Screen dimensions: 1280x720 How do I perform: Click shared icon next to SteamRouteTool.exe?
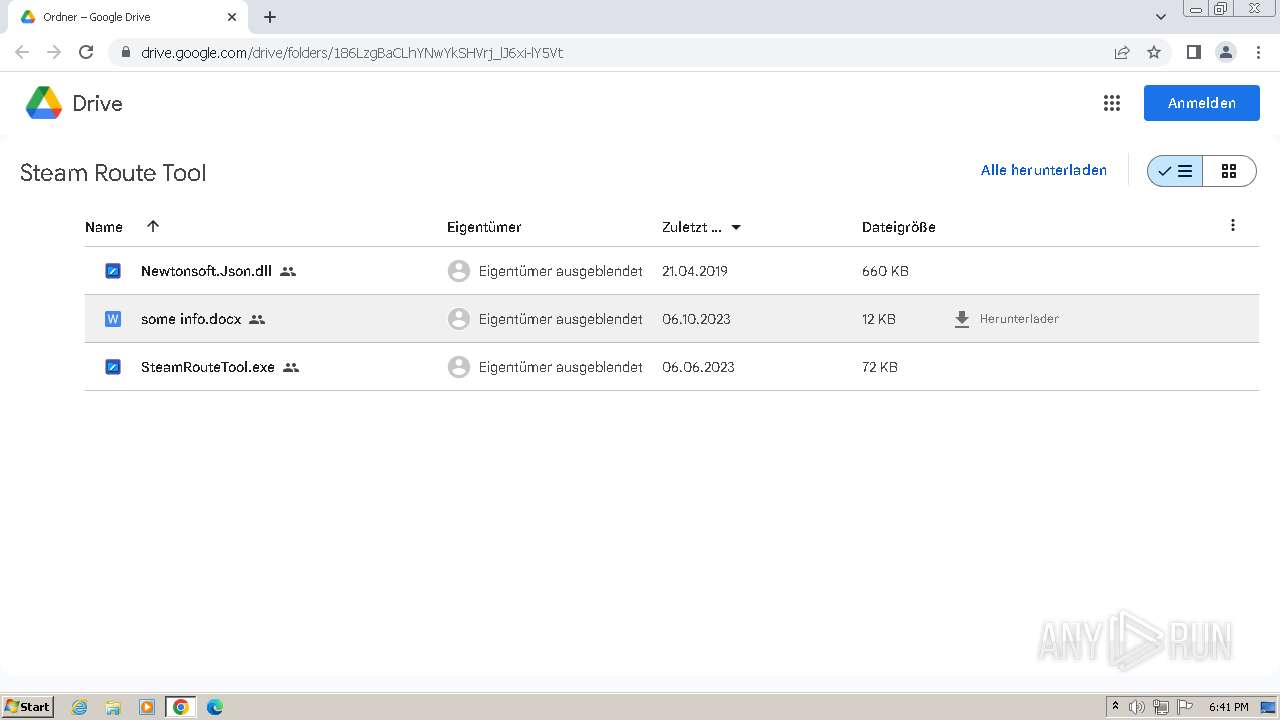point(291,367)
